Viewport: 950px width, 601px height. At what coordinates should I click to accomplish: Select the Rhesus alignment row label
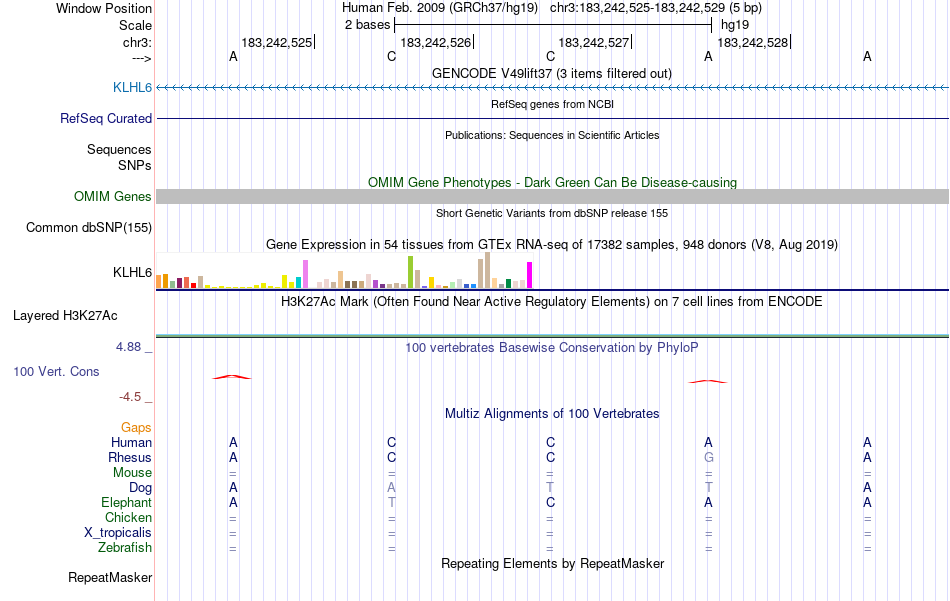(130, 457)
